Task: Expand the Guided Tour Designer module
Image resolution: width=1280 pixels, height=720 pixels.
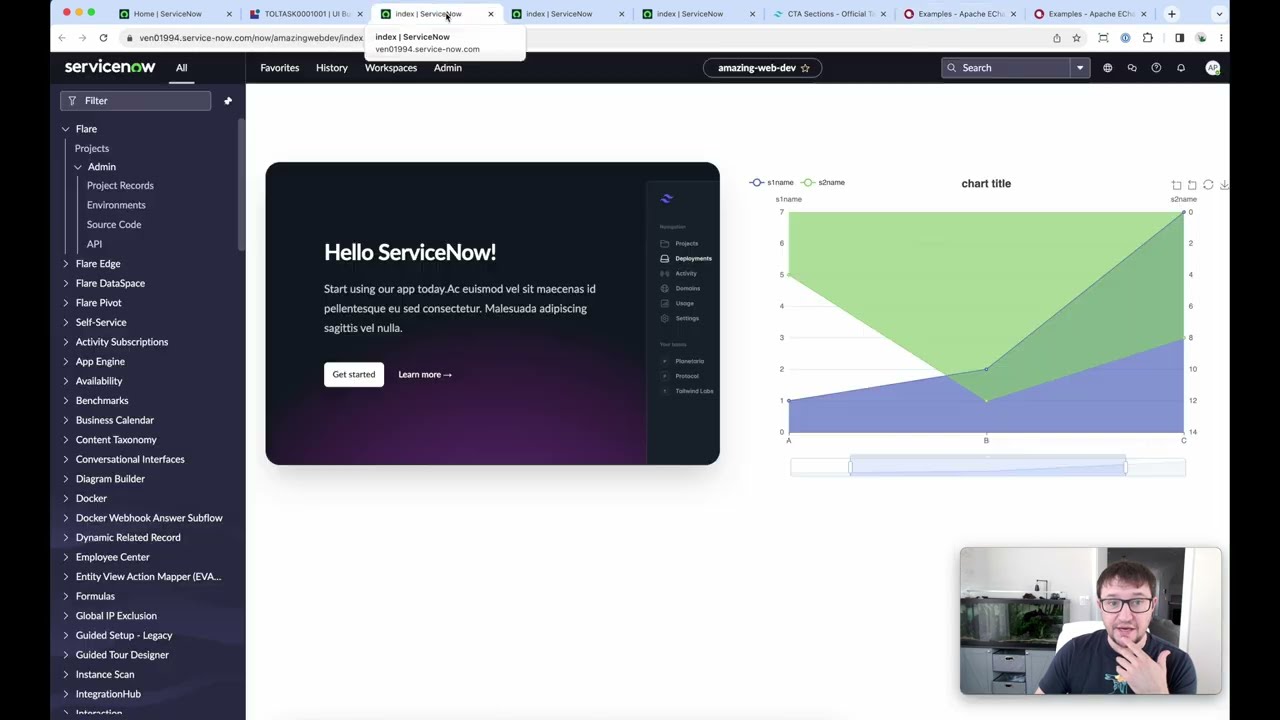Action: pyautogui.click(x=65, y=655)
